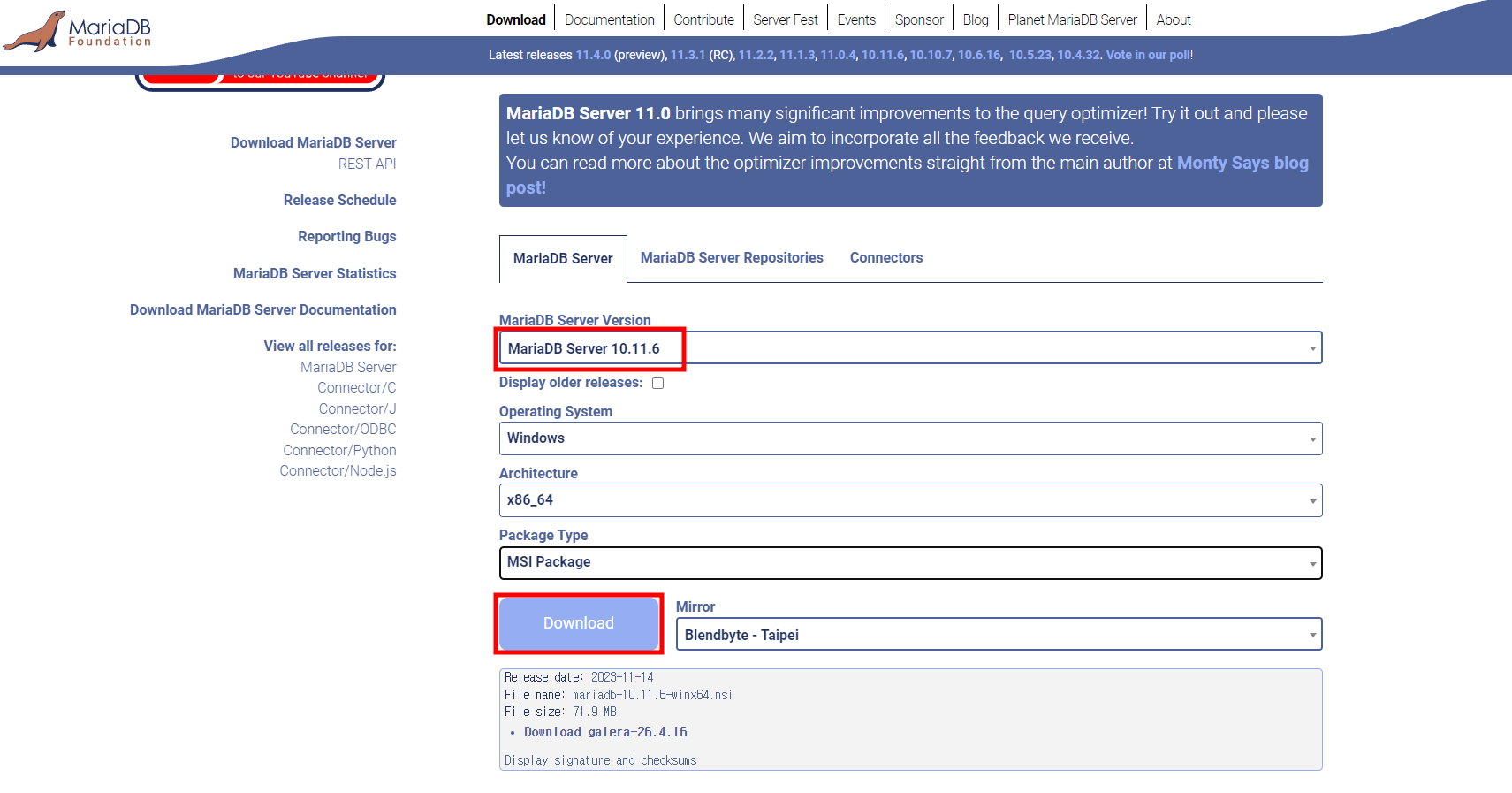Click the 10.5.23 release link
Viewport: 1512px width, 793px height.
[1030, 55]
